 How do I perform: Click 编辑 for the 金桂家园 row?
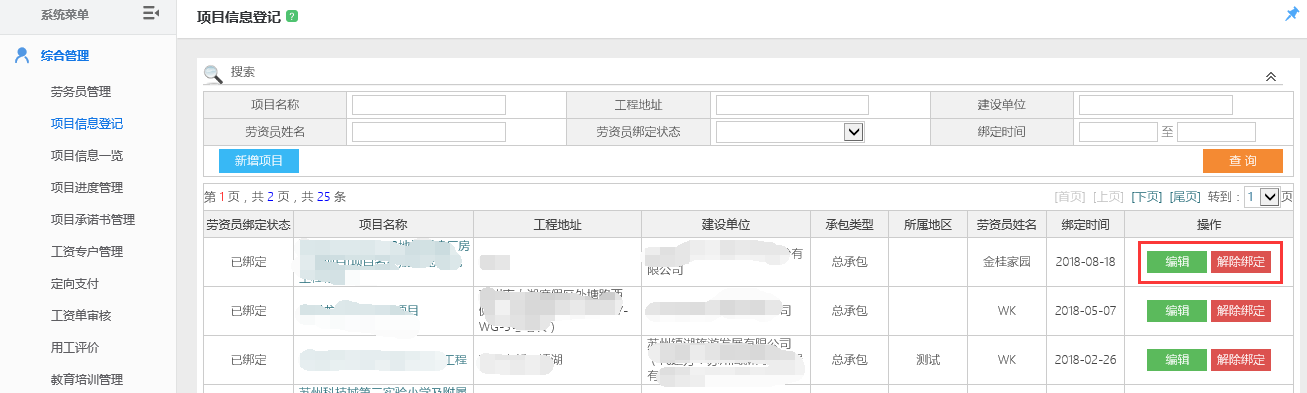[1177, 262]
